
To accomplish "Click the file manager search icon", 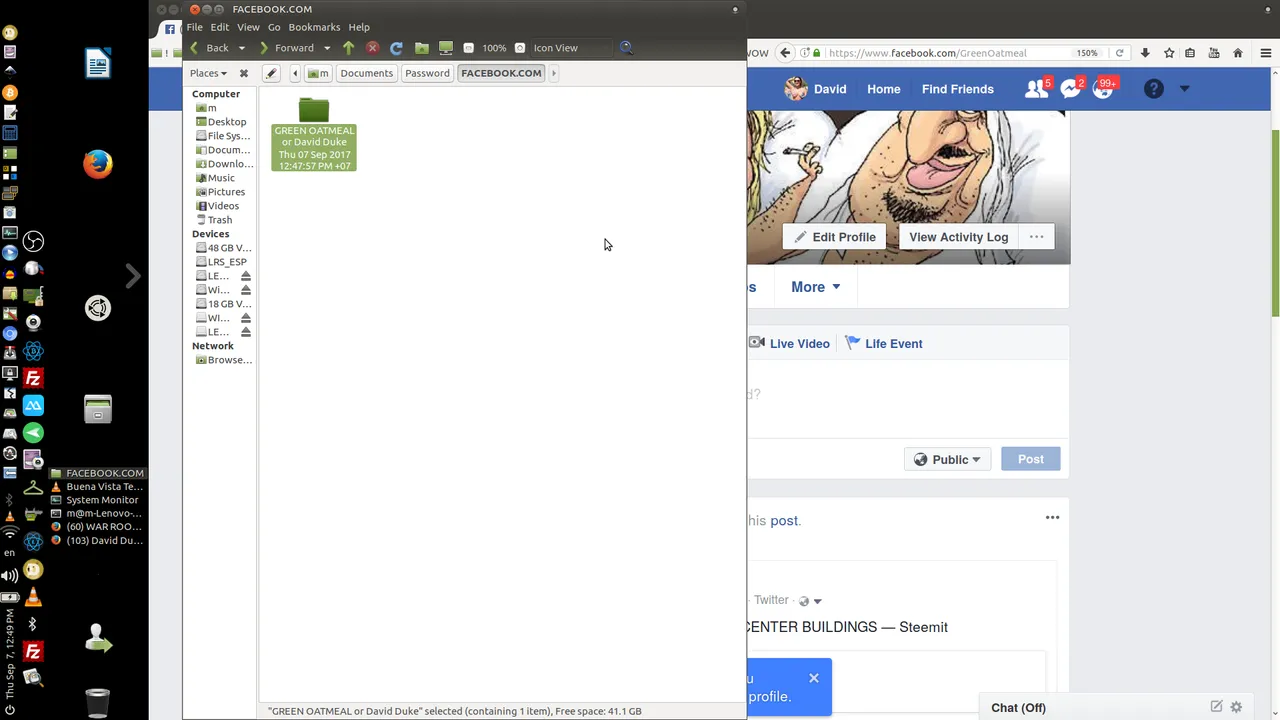I will (626, 47).
